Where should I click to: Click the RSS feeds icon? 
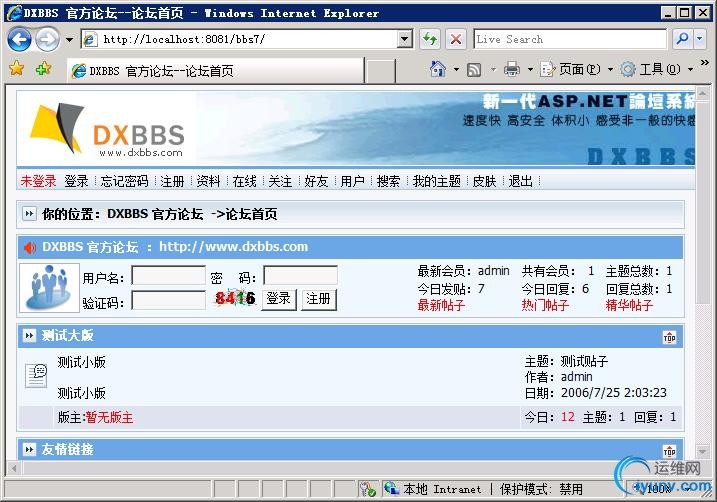tap(474, 69)
